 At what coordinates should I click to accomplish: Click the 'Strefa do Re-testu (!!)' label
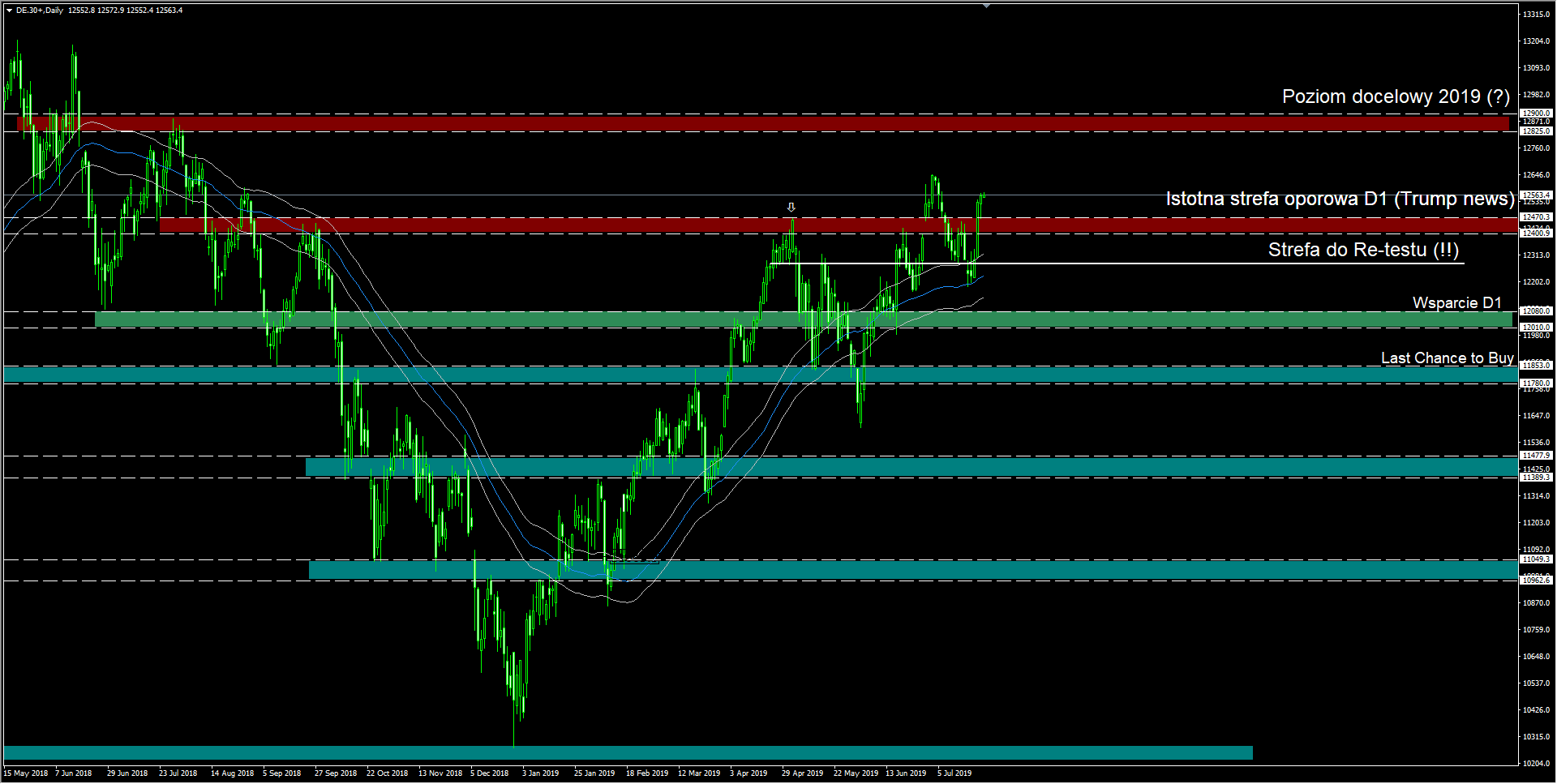coord(1363,250)
